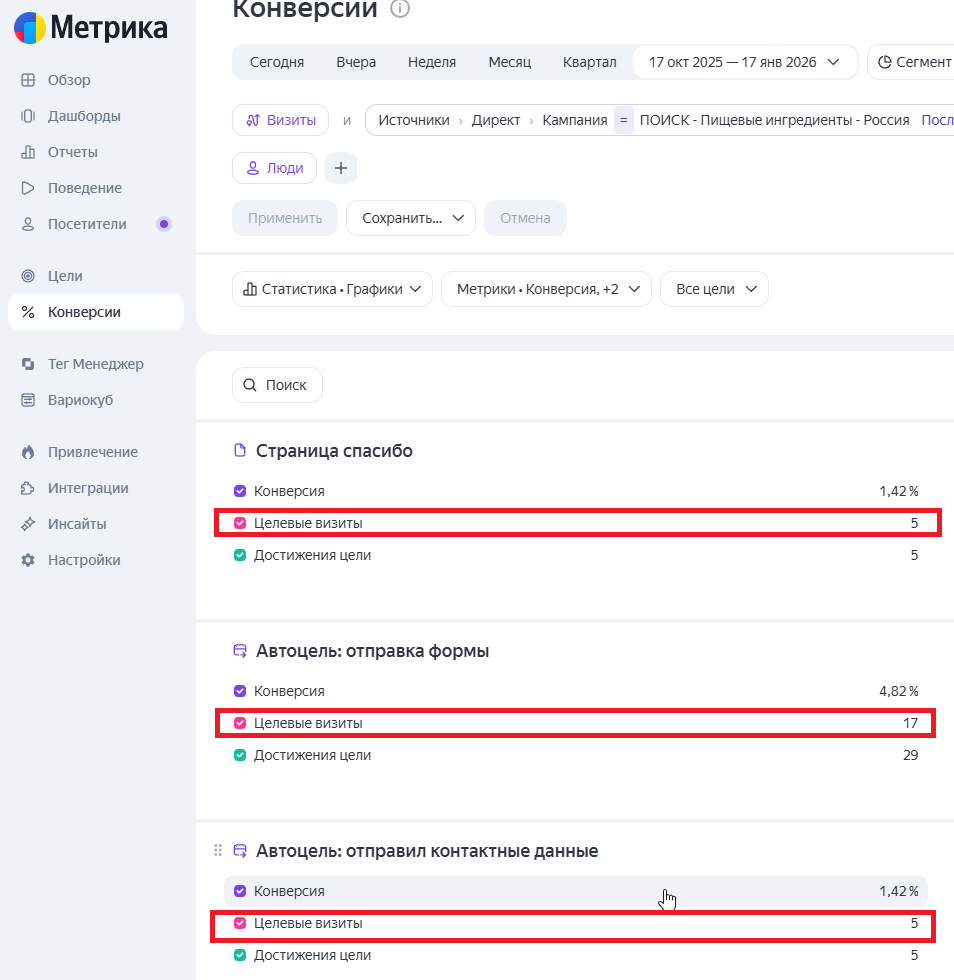Uncheck Конверсия under Страница спасибо
The width and height of the screenshot is (954, 980).
[240, 491]
